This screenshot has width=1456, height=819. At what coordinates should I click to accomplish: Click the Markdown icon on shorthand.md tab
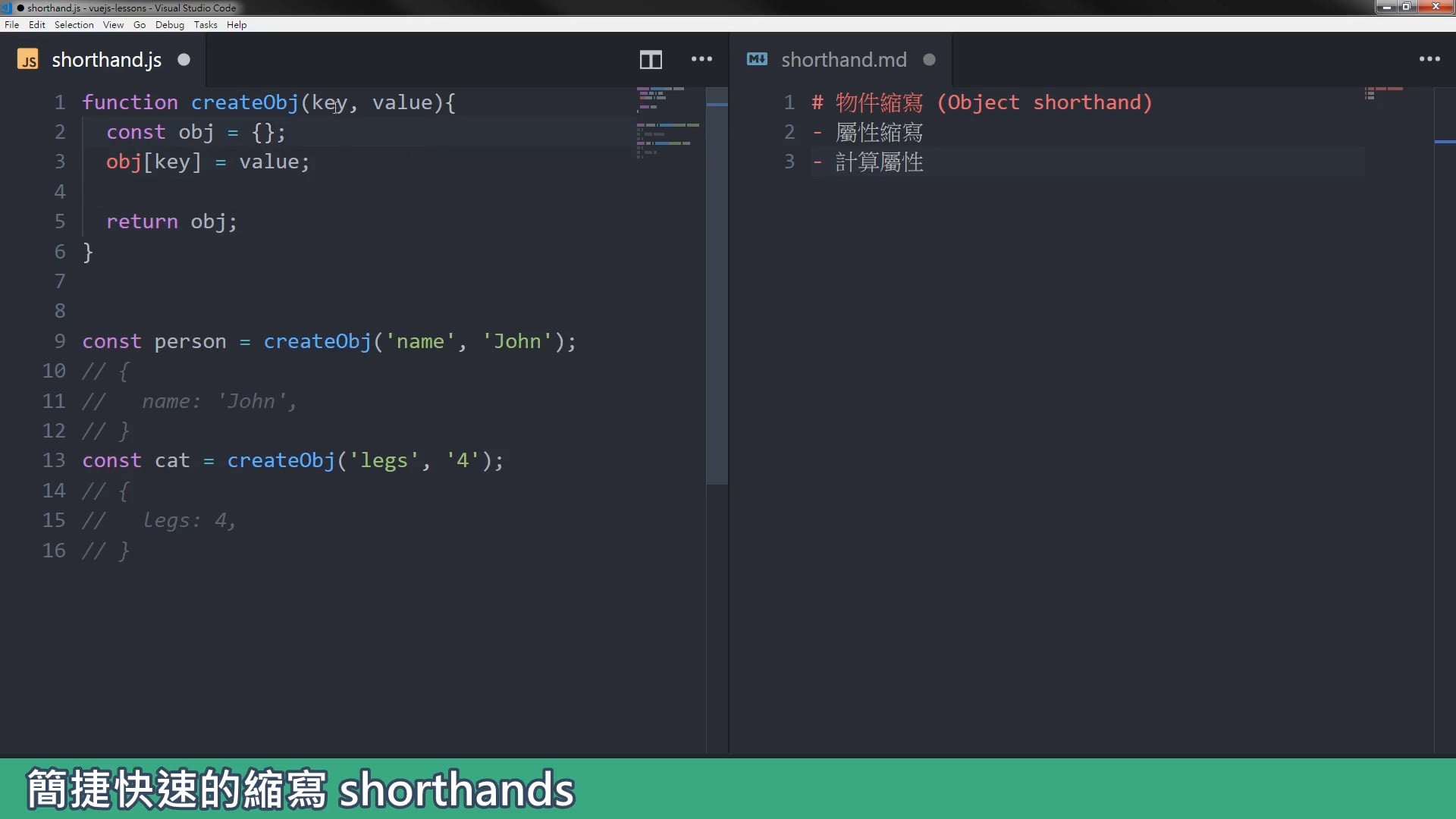pos(757,59)
